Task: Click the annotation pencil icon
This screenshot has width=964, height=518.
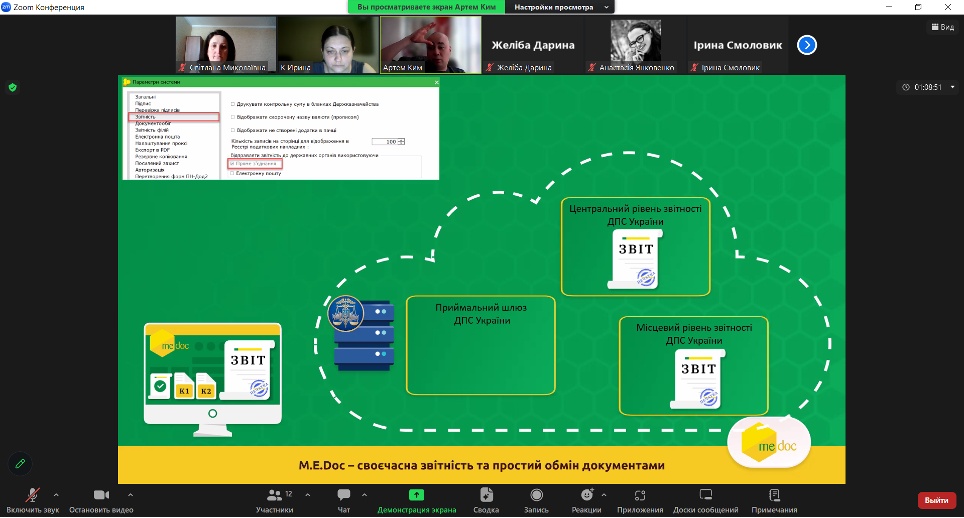Action: 20,464
